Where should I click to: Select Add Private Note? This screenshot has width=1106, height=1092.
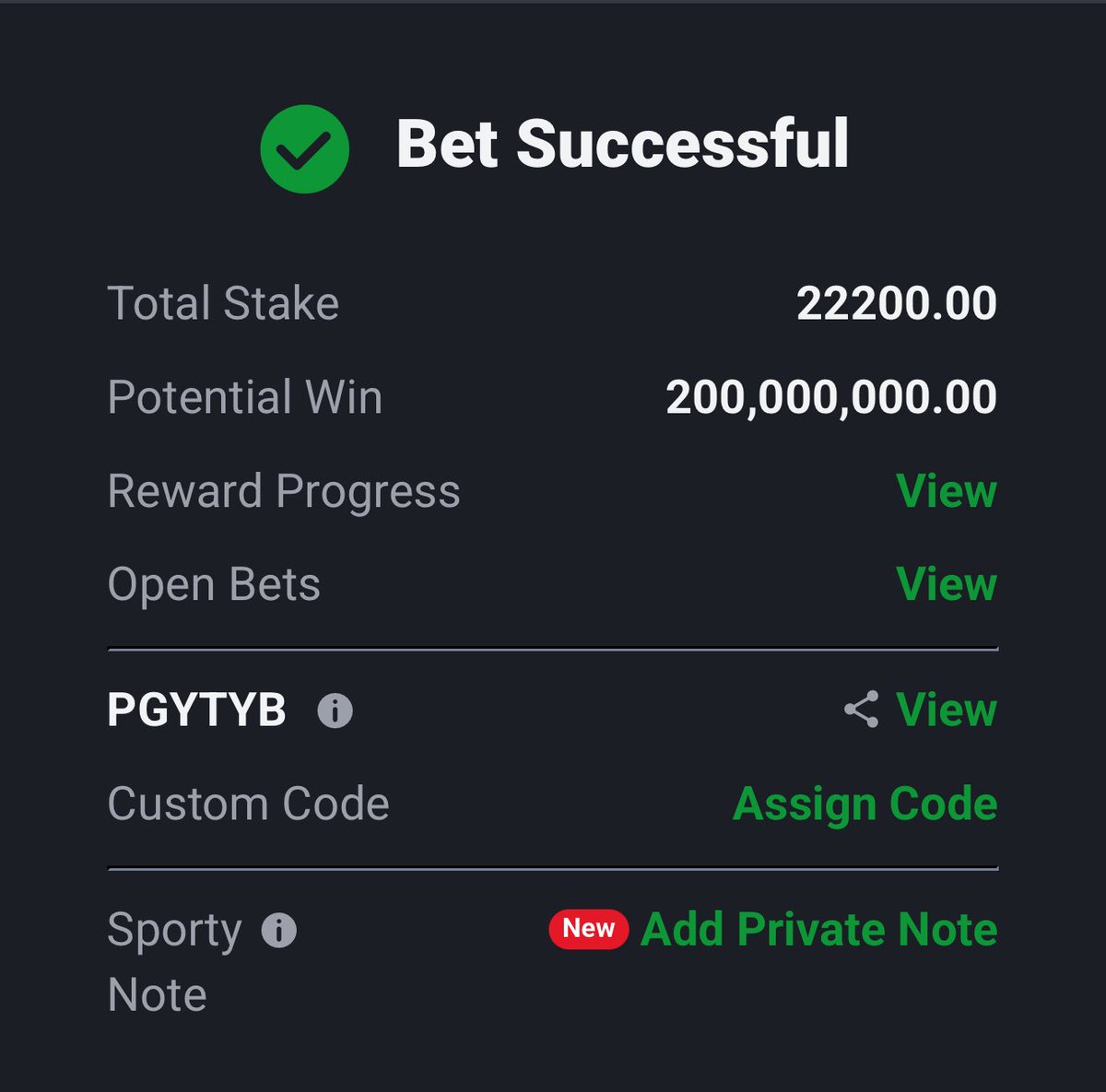[x=818, y=929]
